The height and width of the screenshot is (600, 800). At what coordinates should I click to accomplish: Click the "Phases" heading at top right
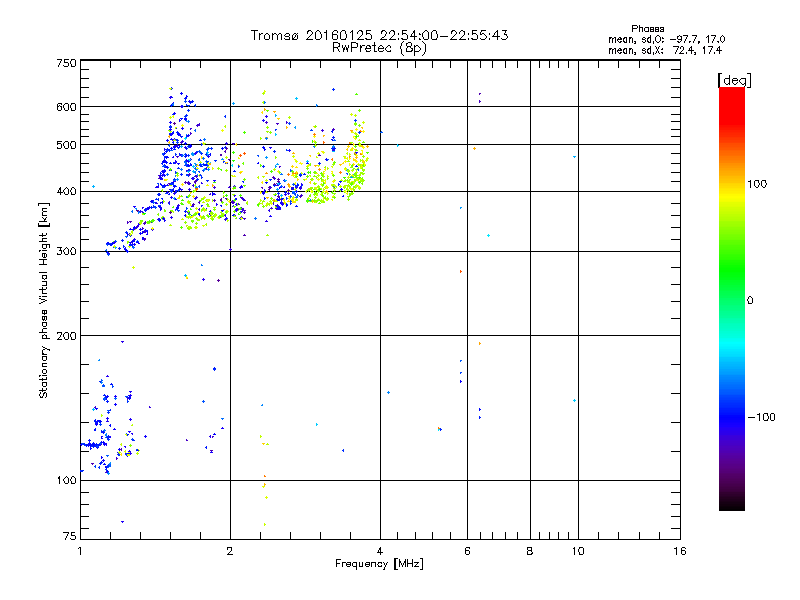(x=647, y=29)
